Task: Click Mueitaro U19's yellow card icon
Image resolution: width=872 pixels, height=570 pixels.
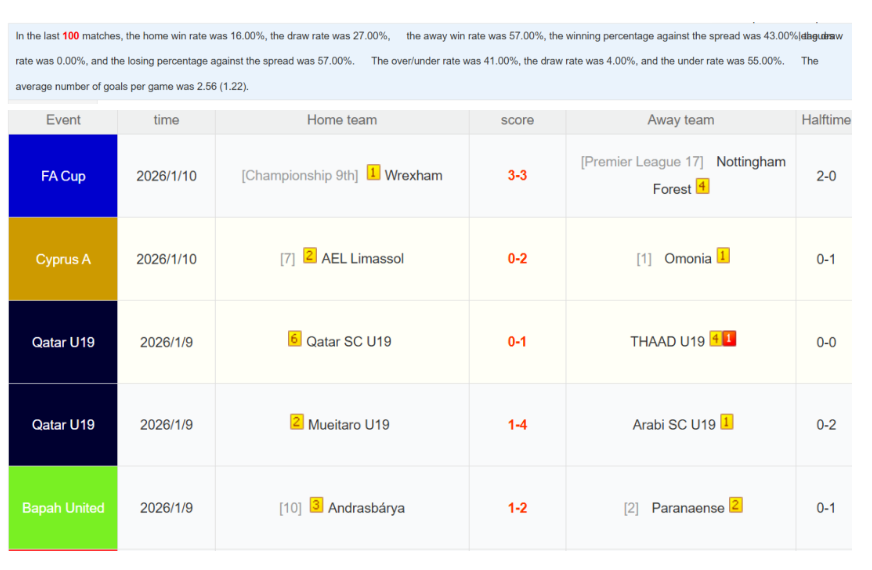Action: click(x=296, y=421)
